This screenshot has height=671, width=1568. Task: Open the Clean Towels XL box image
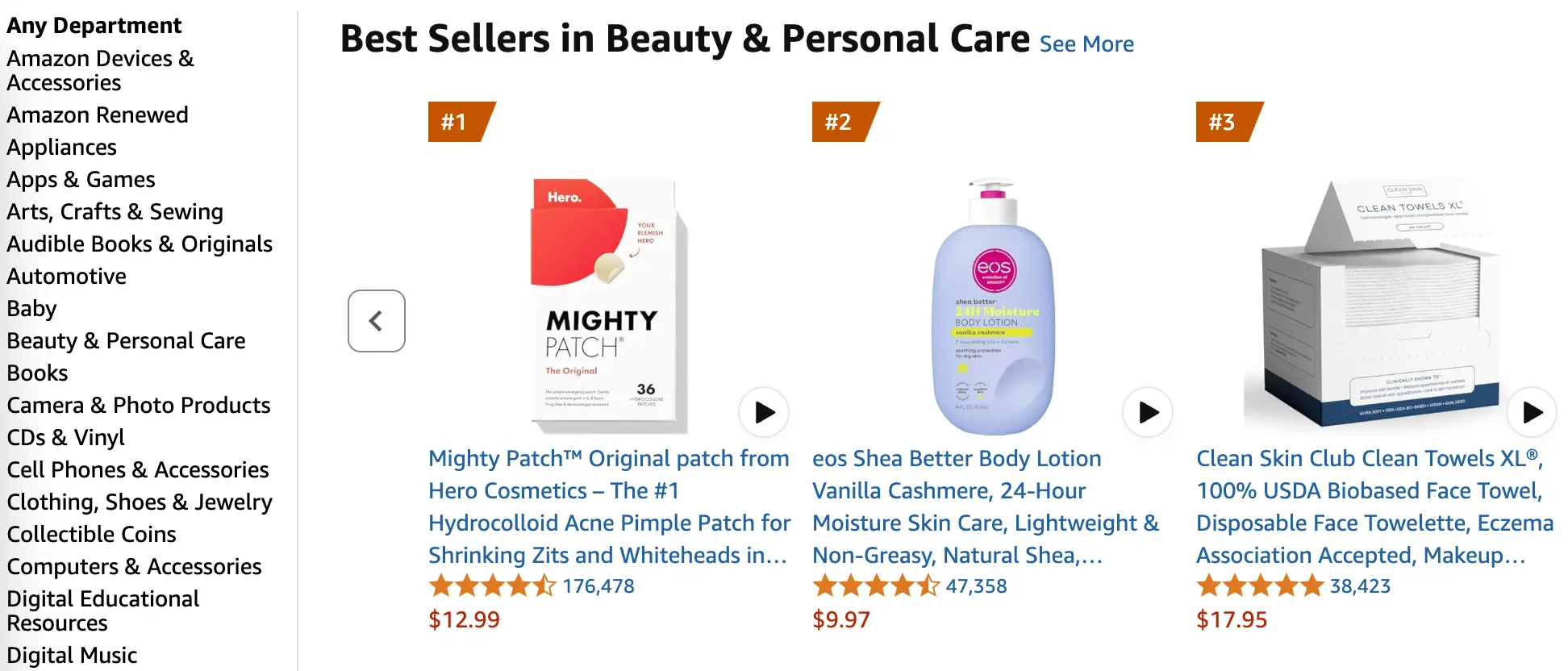(x=1377, y=306)
